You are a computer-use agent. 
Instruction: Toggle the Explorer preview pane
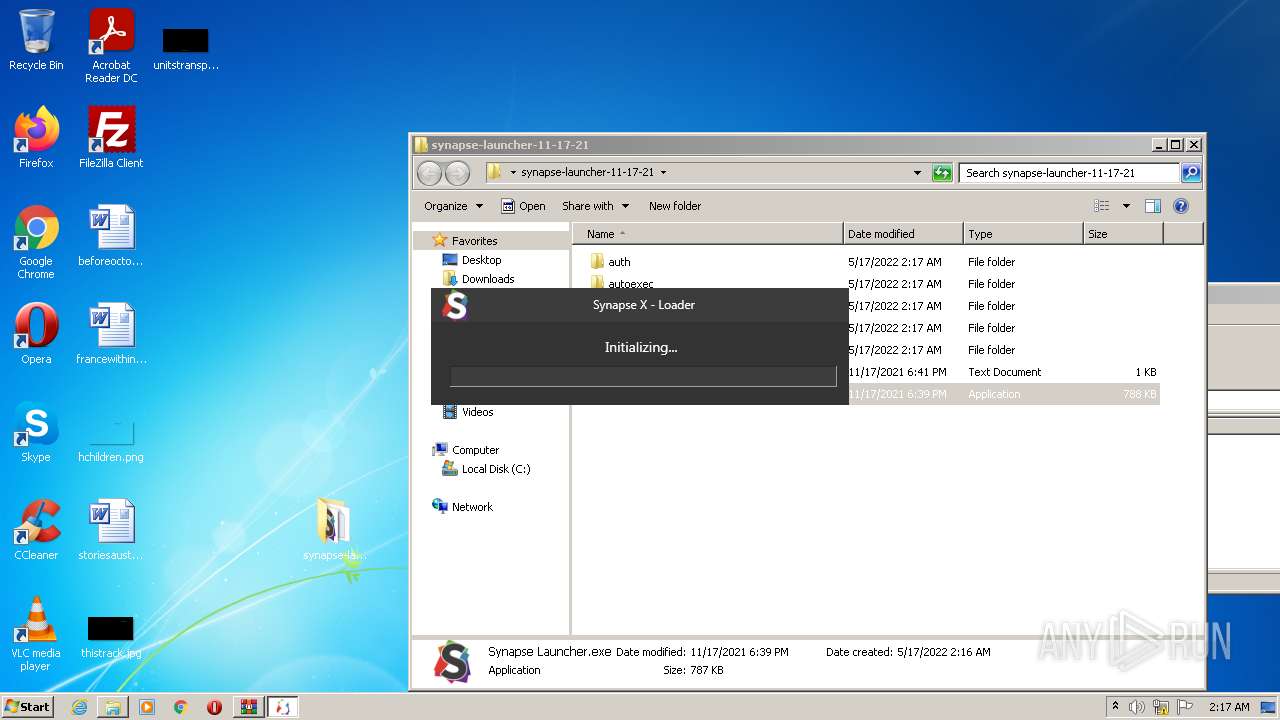[1153, 206]
